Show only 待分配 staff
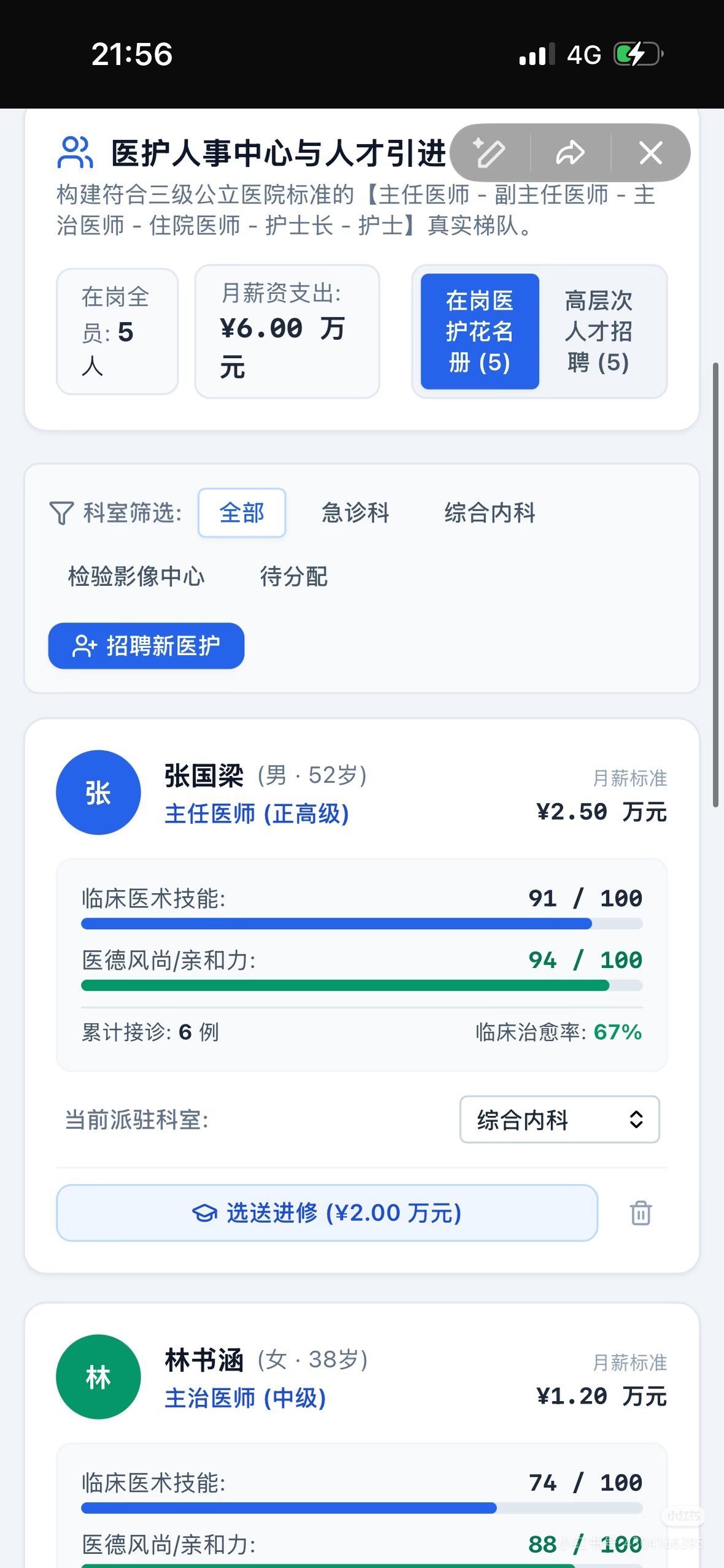This screenshot has height=1568, width=724. point(294,577)
